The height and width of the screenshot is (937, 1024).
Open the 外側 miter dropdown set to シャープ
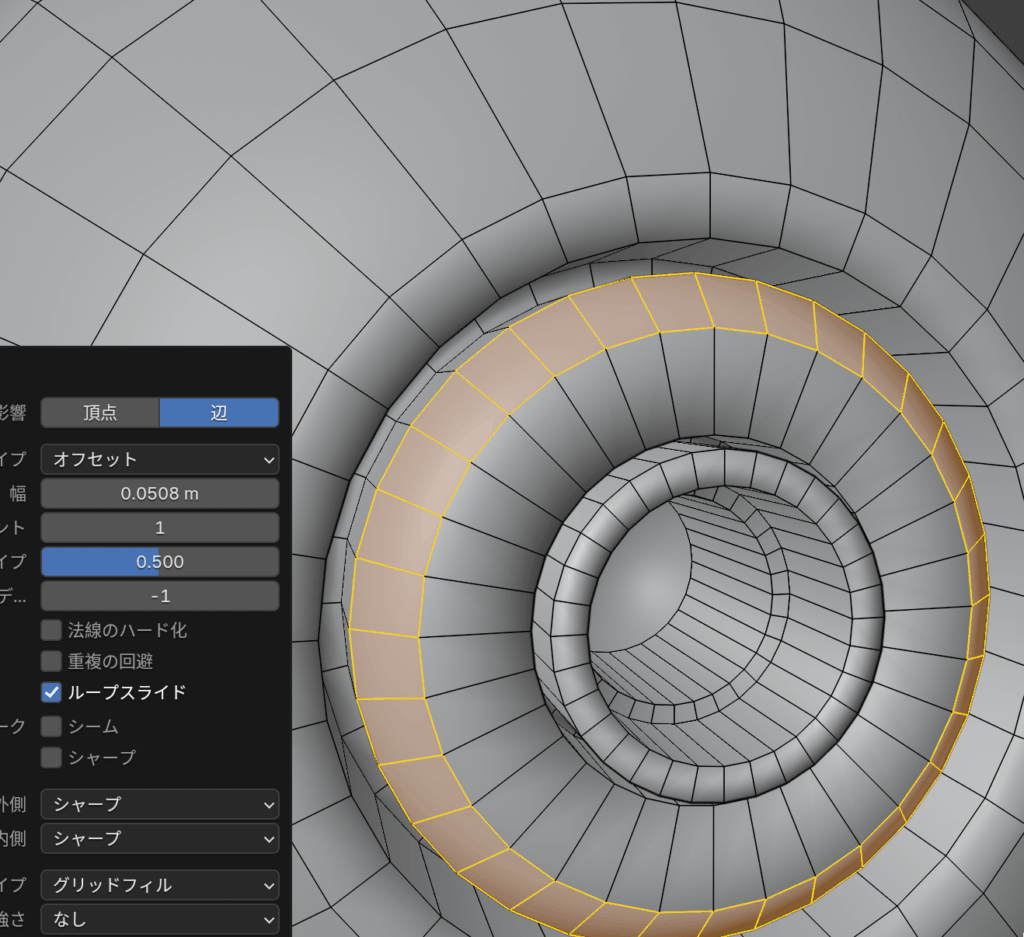160,804
